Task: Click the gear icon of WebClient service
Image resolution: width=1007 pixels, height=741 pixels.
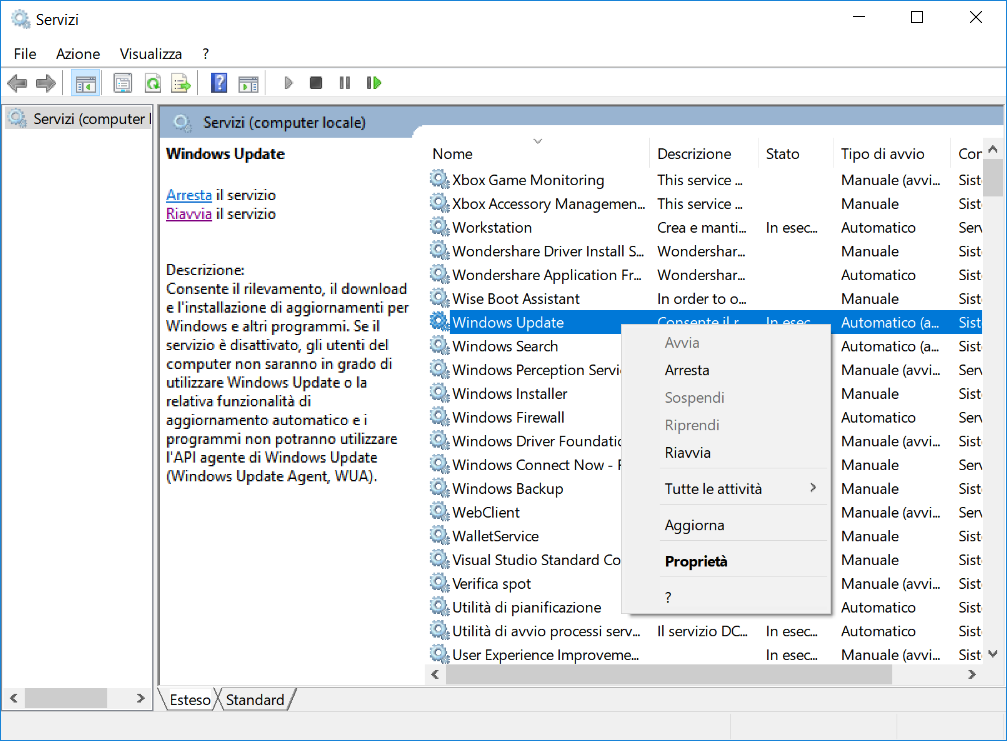Action: [x=439, y=512]
